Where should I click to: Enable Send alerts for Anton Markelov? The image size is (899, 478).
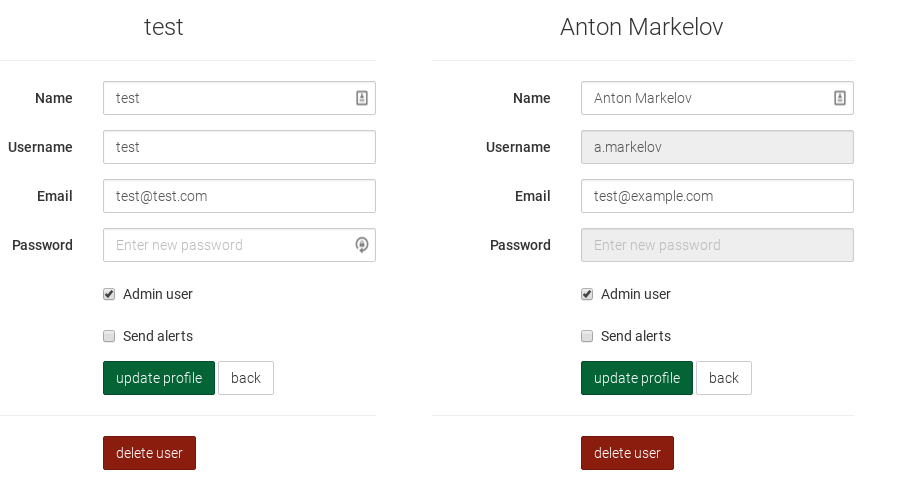click(x=587, y=336)
